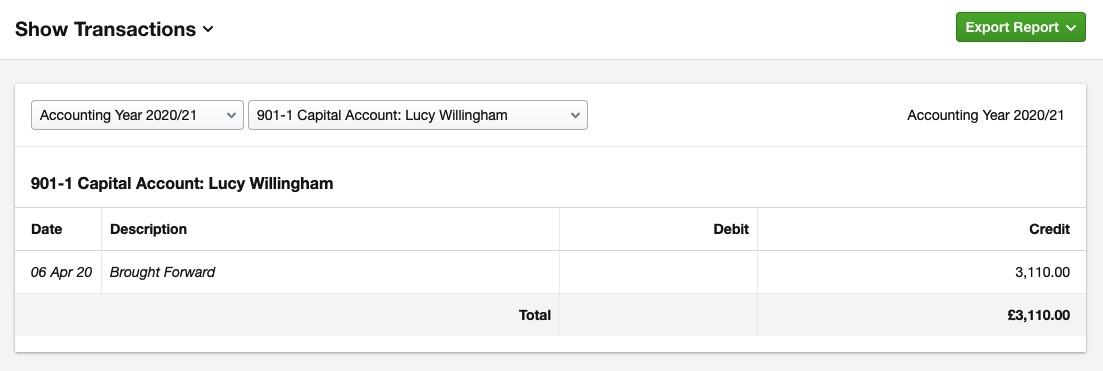
Task: Open the Accounting Year 2020/21 dropdown
Action: pos(137,115)
